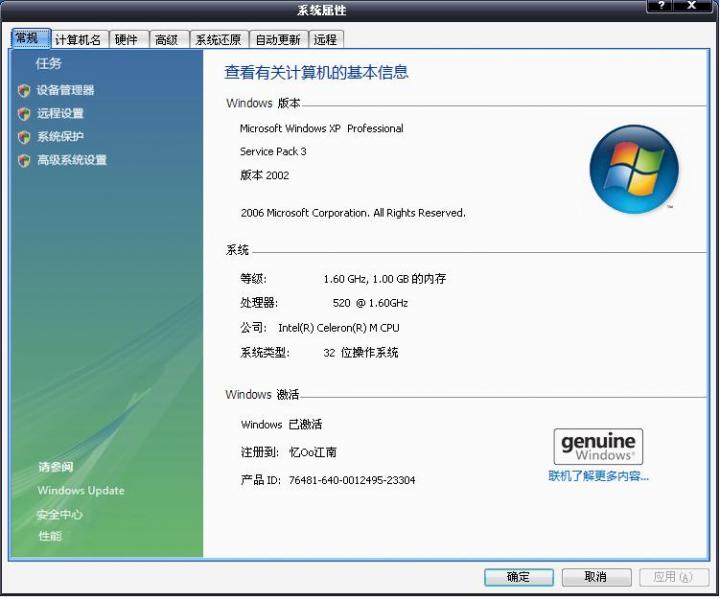Open the 高级 tab
This screenshot has width=720, height=600.
(169, 40)
